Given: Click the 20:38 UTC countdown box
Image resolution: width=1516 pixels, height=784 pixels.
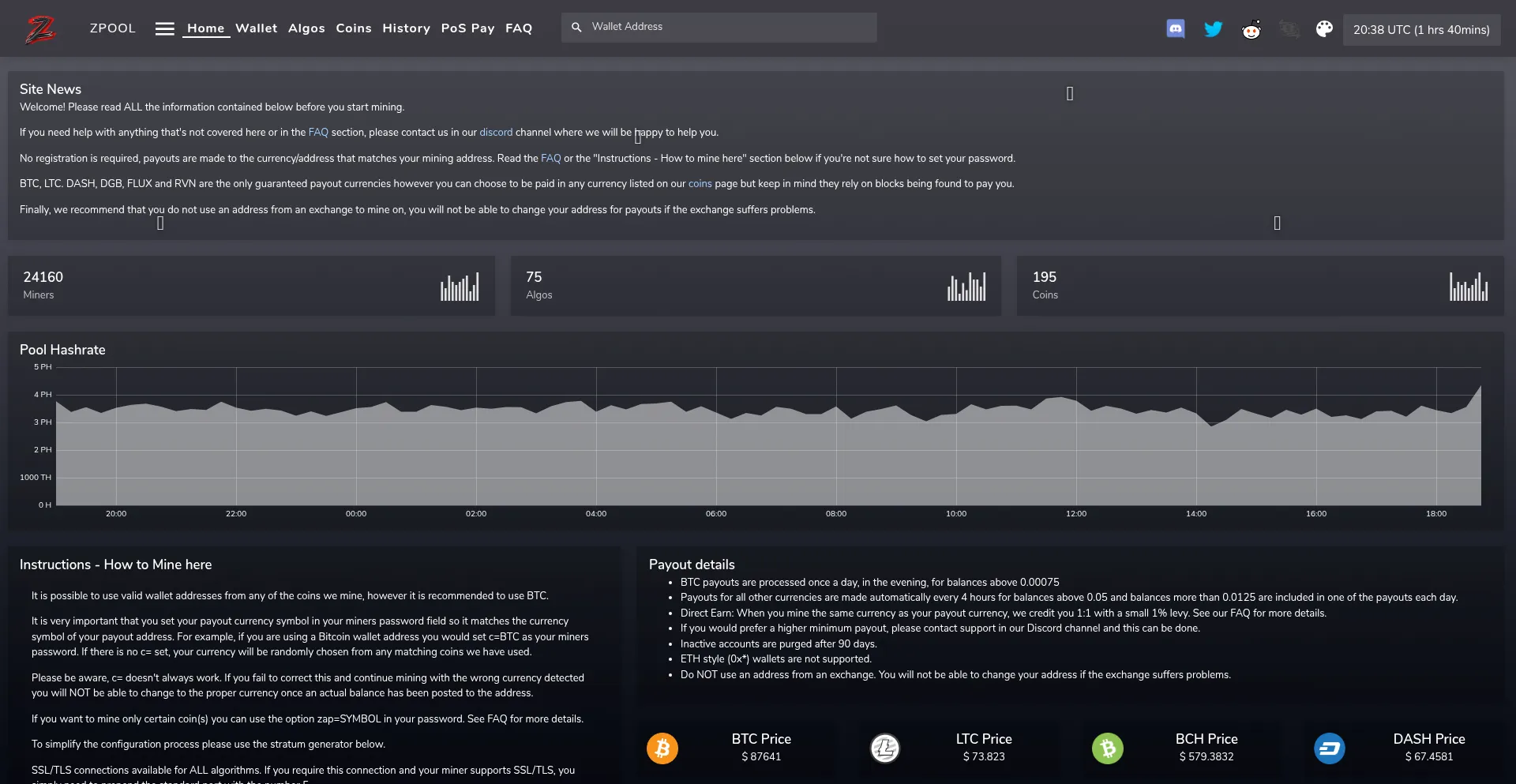Looking at the screenshot, I should 1421,30.
